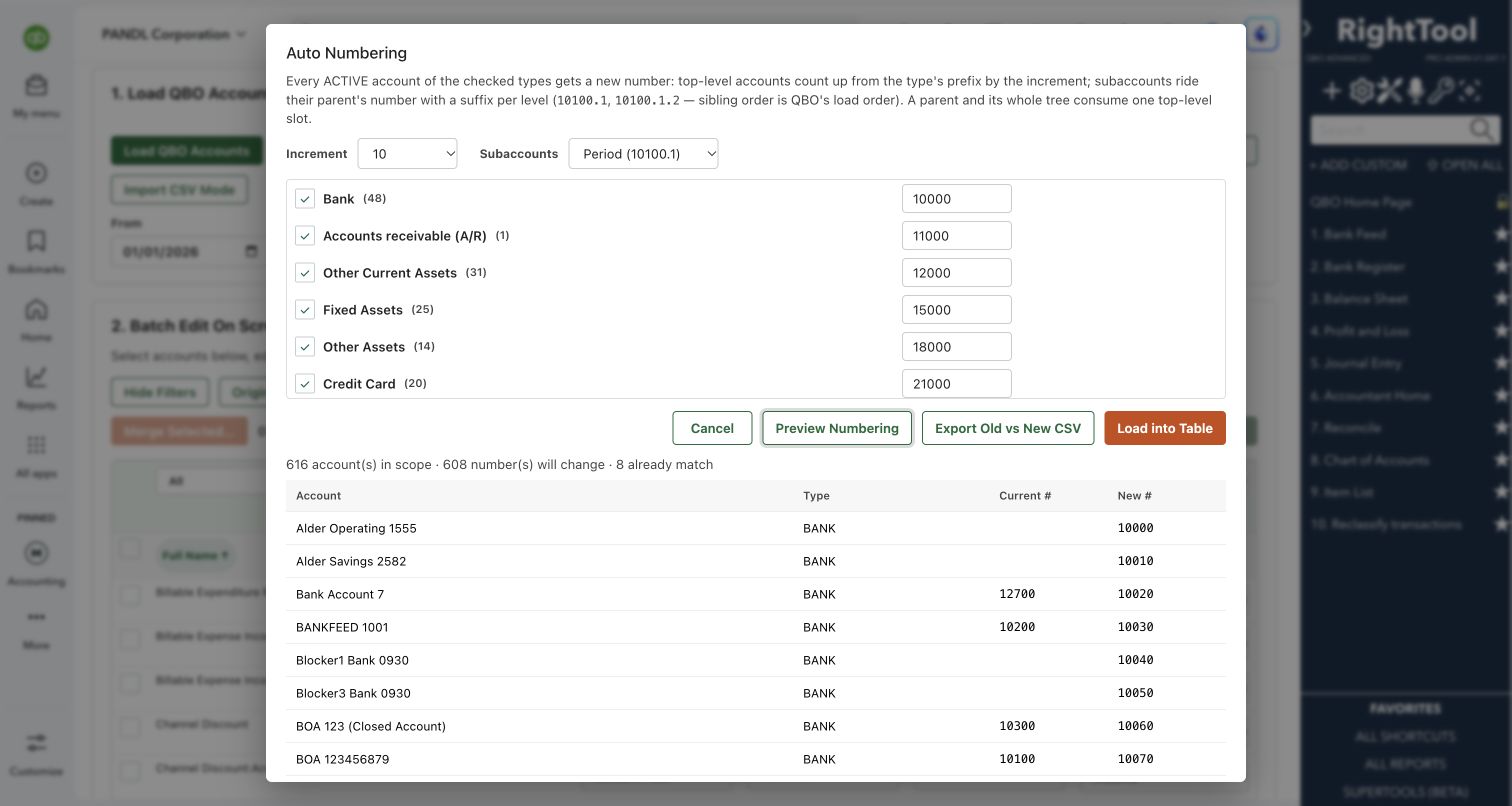This screenshot has width=1512, height=806.
Task: Open the Subaccounts format dropdown
Action: (x=643, y=154)
